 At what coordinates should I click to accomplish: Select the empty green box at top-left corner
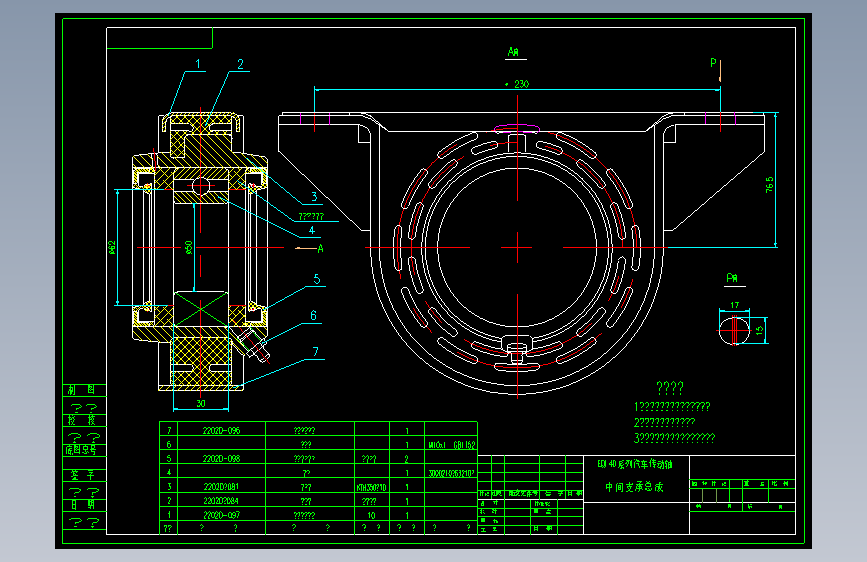(x=159, y=38)
